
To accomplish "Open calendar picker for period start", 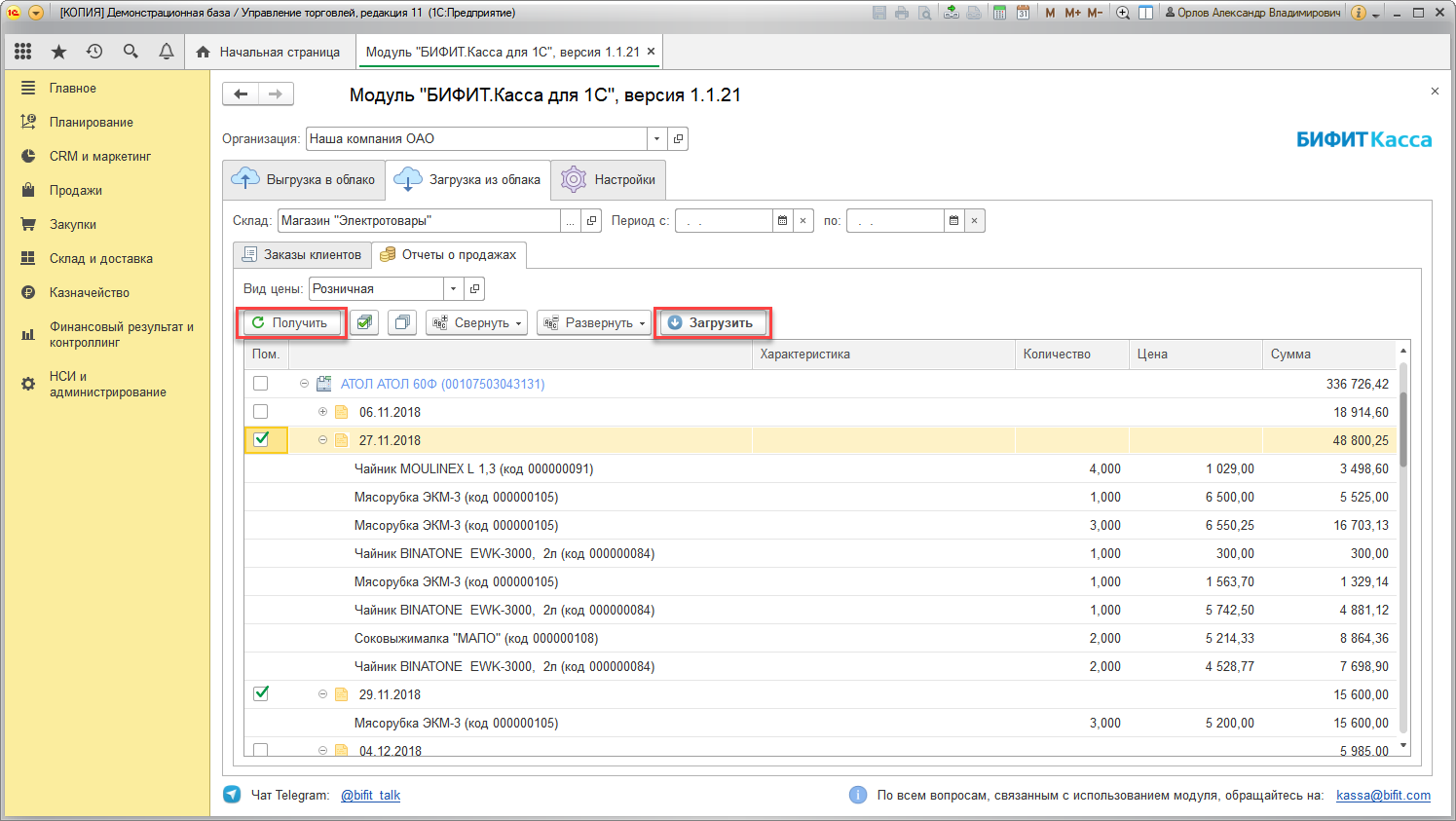I will tap(782, 221).
